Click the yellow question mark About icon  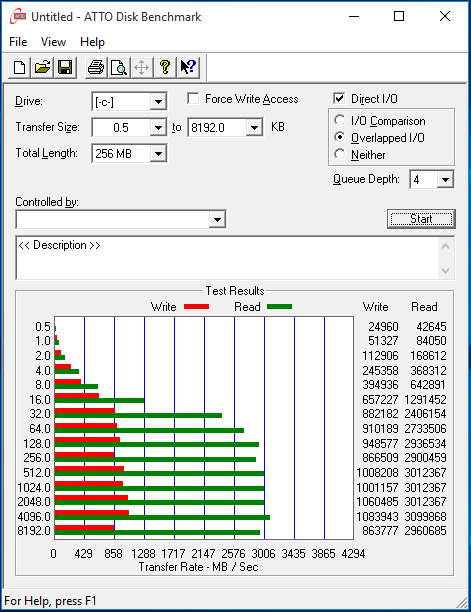click(165, 68)
